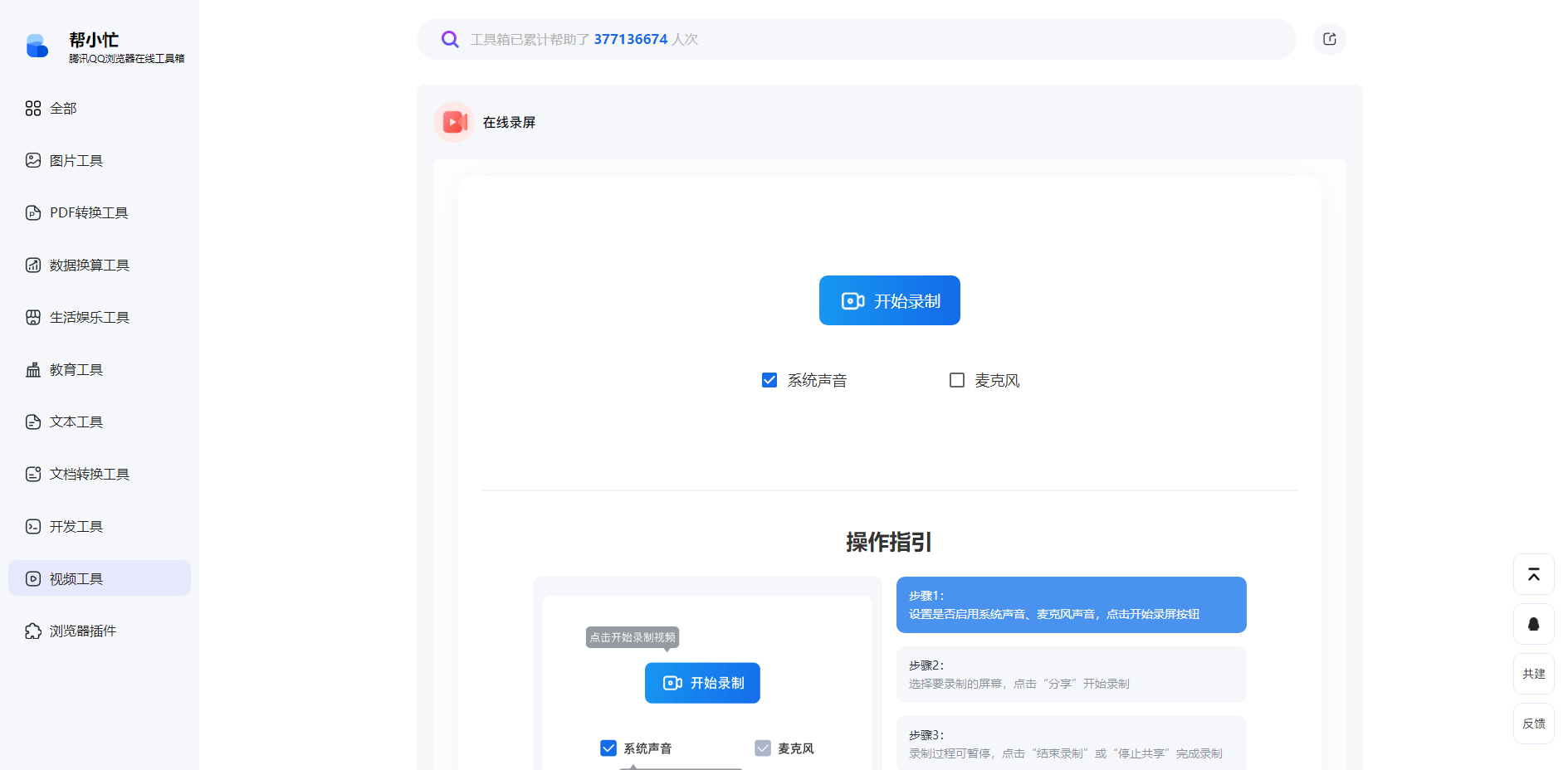Image resolution: width=1568 pixels, height=770 pixels.
Task: Click the 腾讯QQ浏览器在线工具箱 subtitle
Action: 127,59
